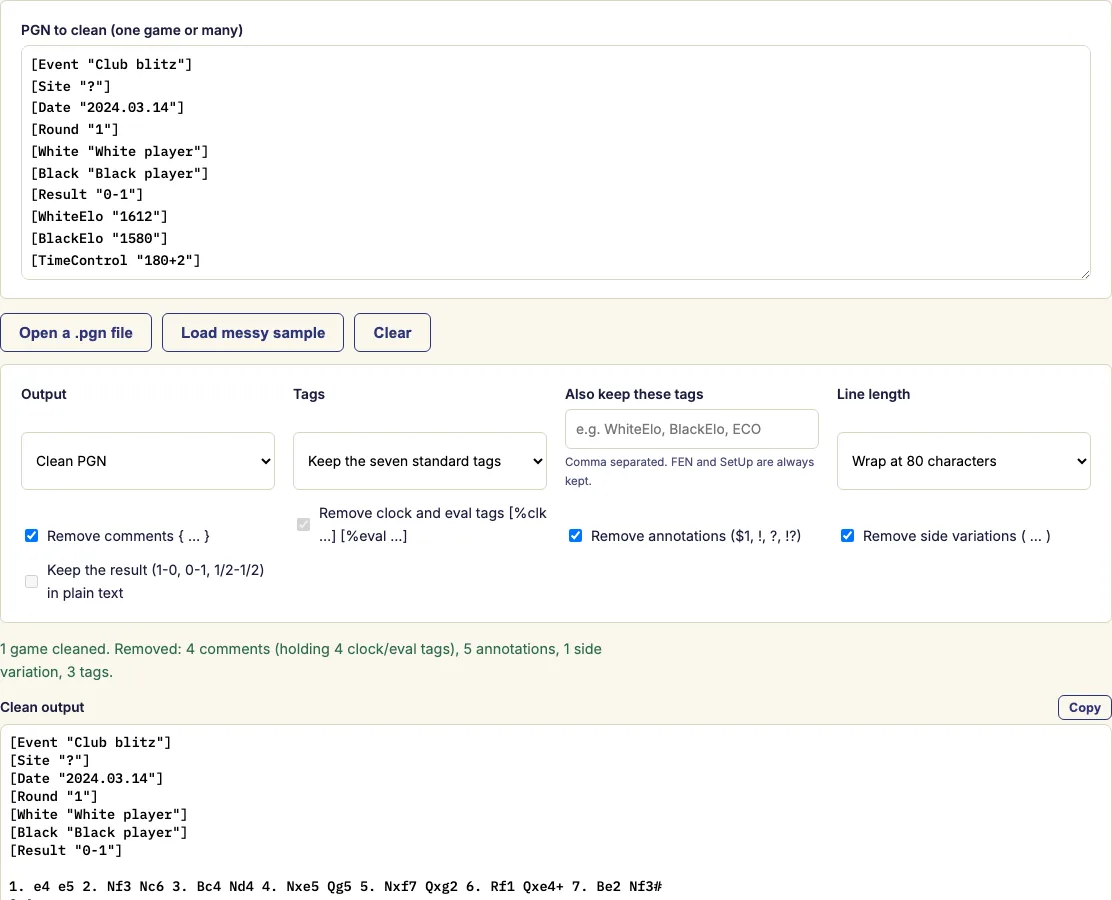
Task: Toggle Remove clock and eval tags checkbox
Action: click(x=304, y=524)
